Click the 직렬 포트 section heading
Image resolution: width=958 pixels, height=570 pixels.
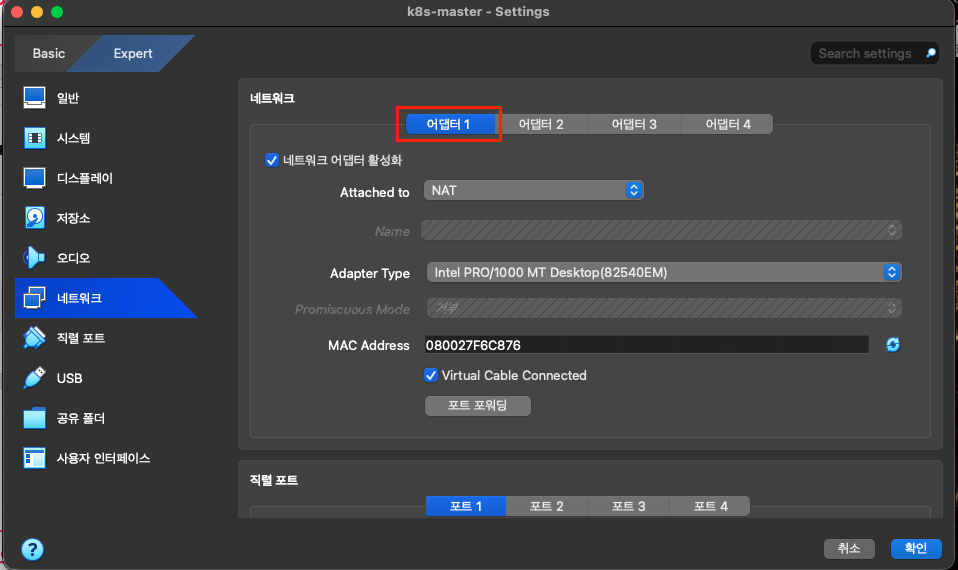tap(274, 480)
